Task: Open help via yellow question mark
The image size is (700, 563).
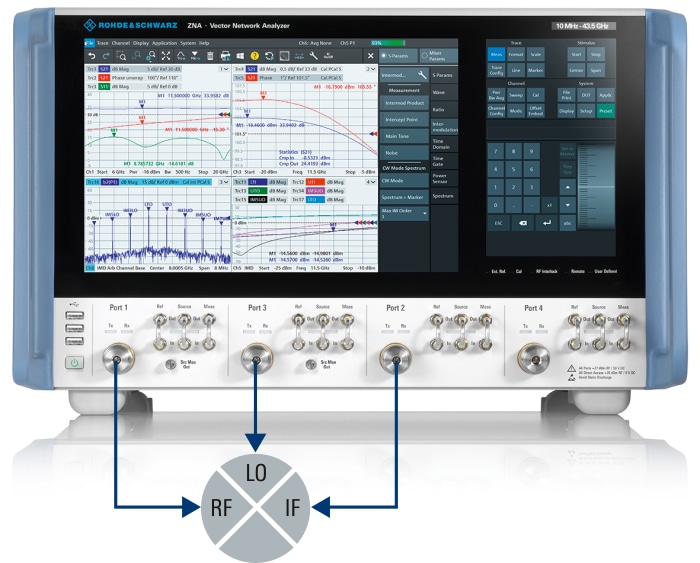Action: tap(254, 56)
